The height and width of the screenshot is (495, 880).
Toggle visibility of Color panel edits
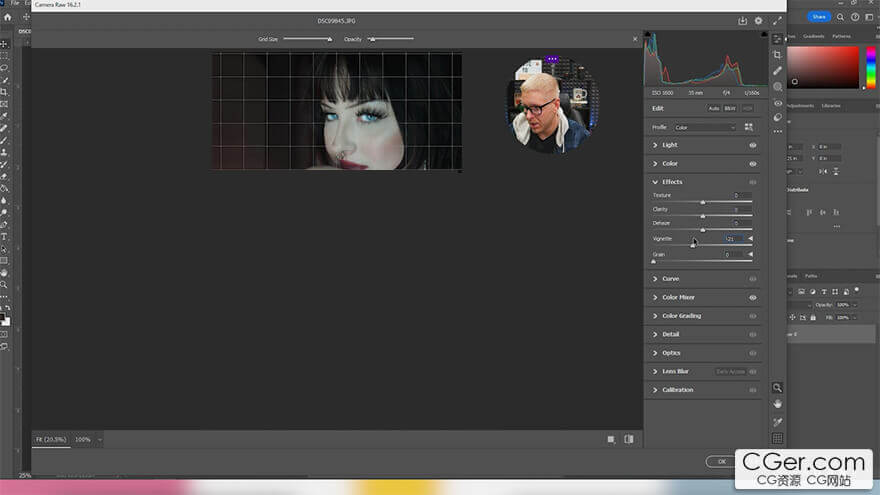[752, 163]
